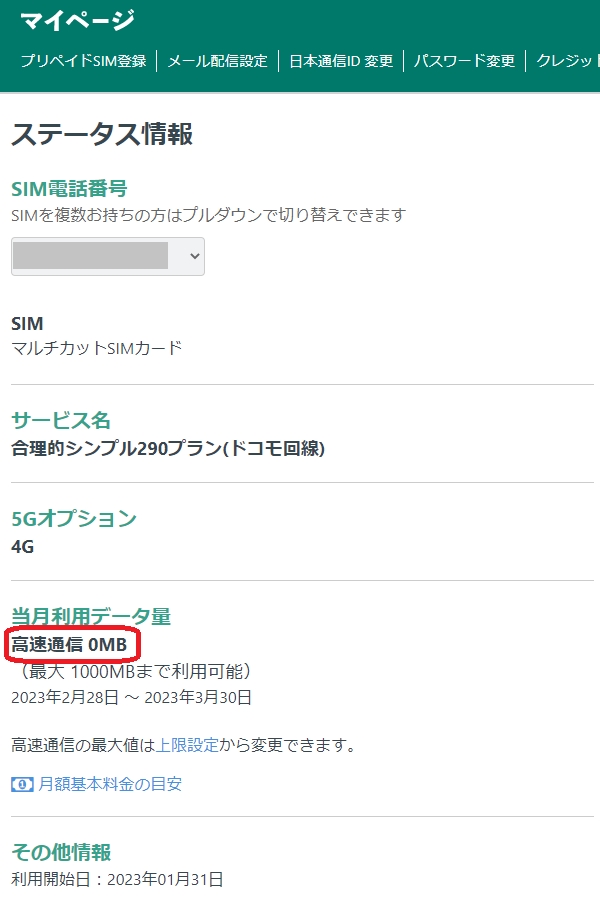The width and height of the screenshot is (600, 907).
Task: Go to メール配信設定 in the navigation bar
Action: pos(217,61)
